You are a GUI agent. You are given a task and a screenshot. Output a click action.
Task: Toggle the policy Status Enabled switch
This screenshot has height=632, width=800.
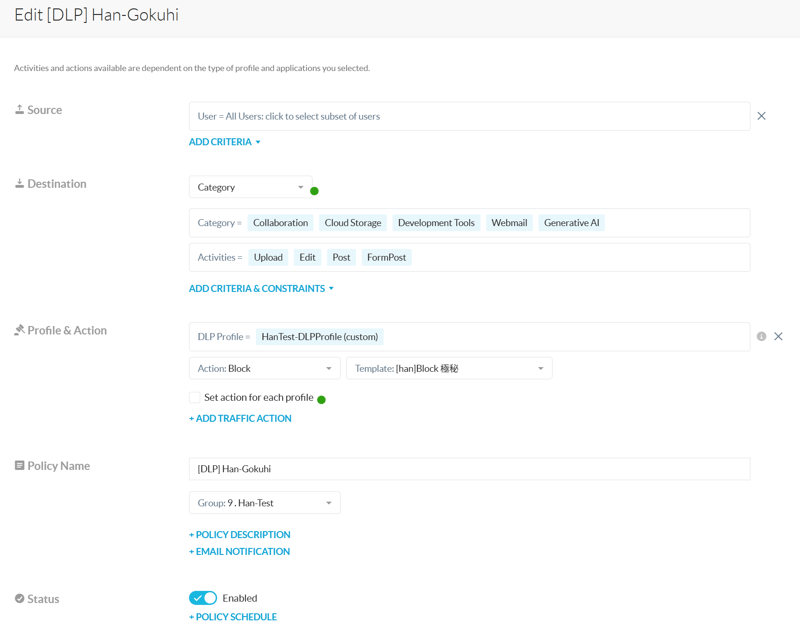point(203,598)
